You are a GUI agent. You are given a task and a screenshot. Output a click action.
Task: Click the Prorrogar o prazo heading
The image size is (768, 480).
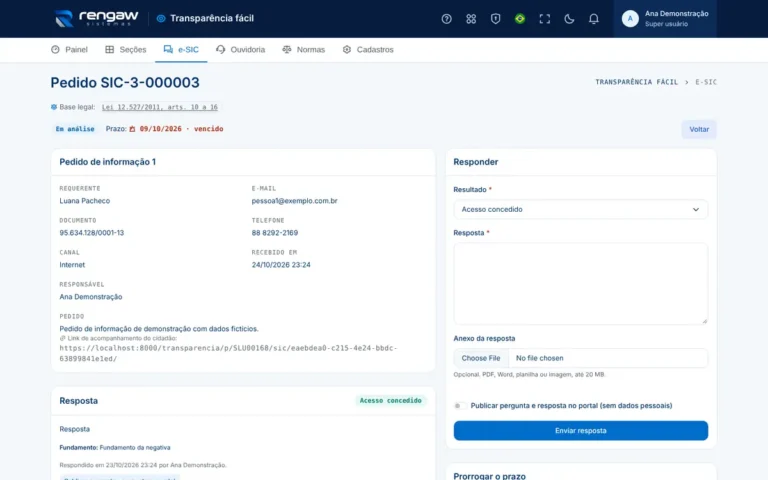tap(489, 476)
